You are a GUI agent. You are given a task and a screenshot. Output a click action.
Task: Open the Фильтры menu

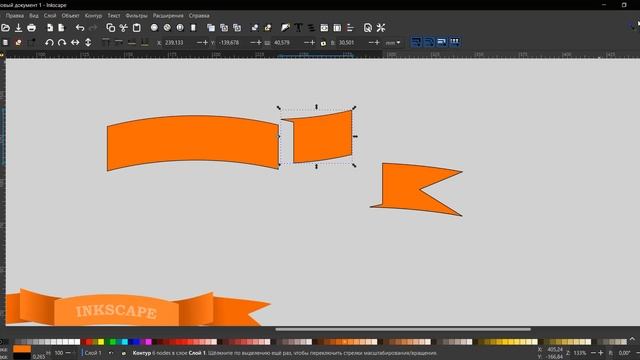tap(136, 16)
